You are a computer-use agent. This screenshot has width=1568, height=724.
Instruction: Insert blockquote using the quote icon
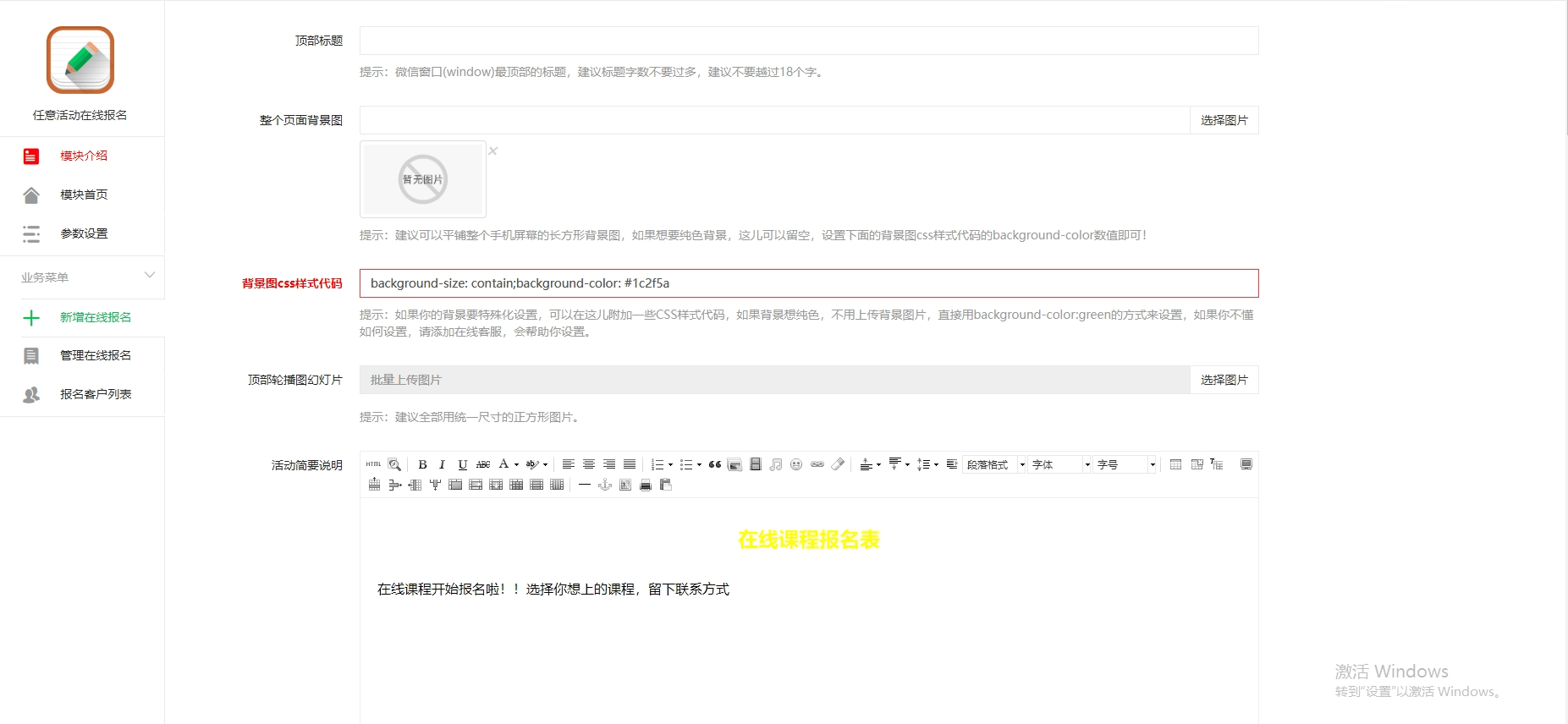click(715, 464)
